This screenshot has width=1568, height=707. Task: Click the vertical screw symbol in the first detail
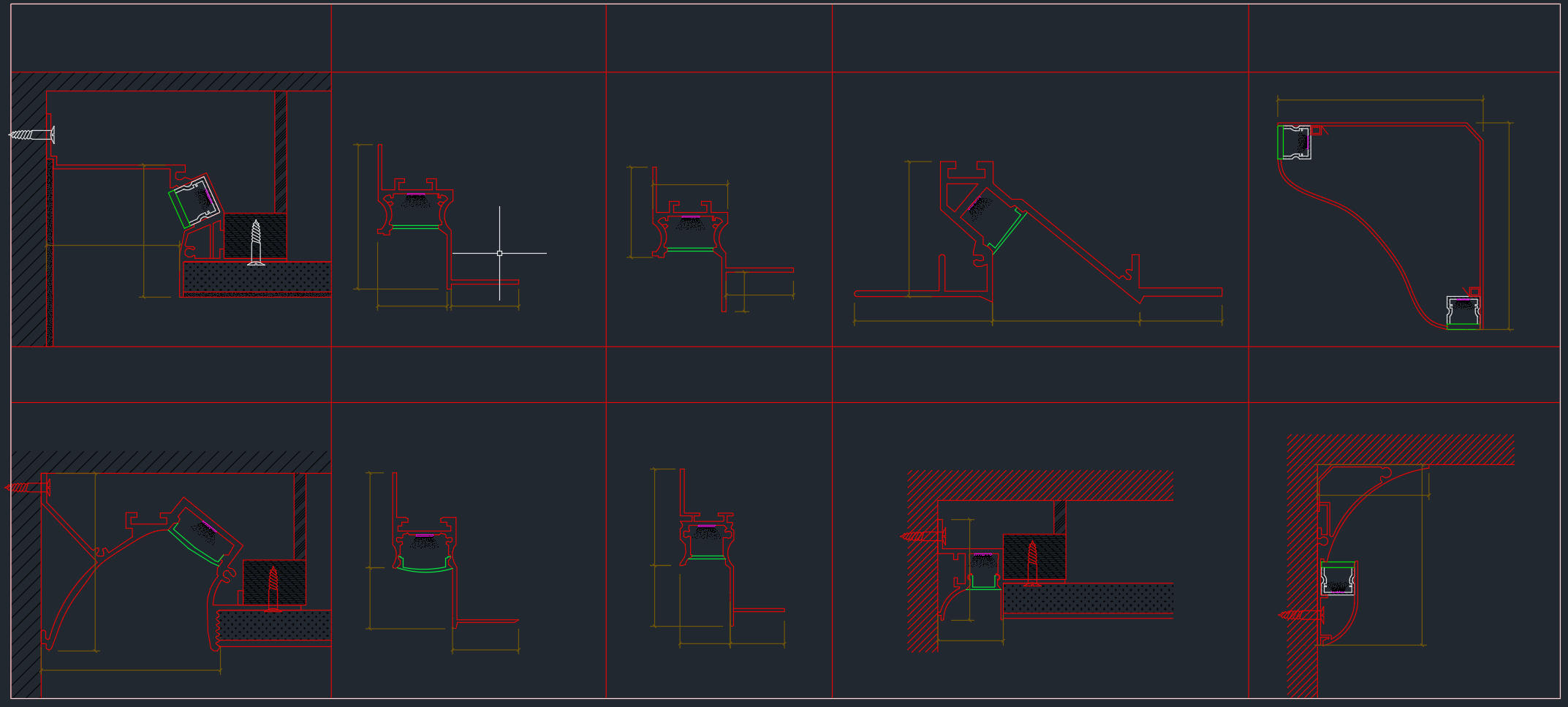[x=255, y=234]
